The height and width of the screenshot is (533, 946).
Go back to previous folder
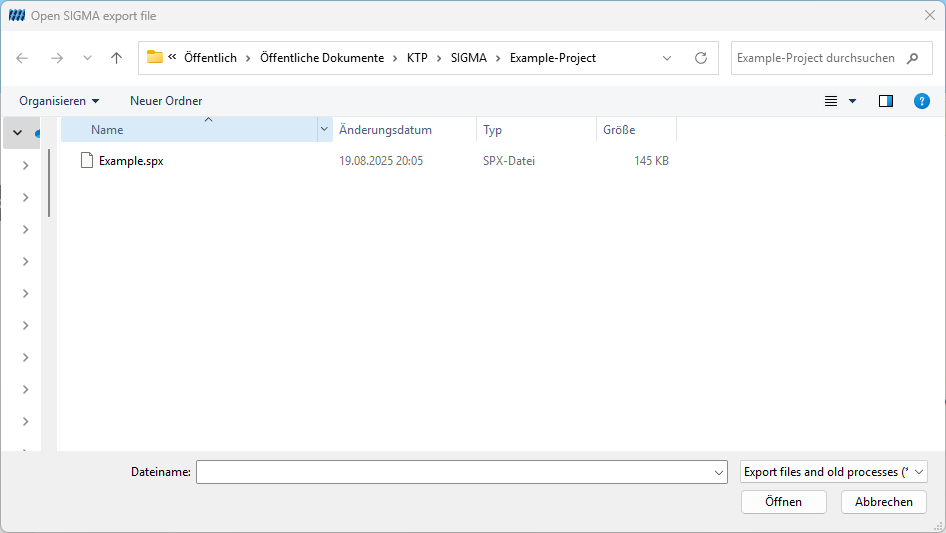click(22, 58)
